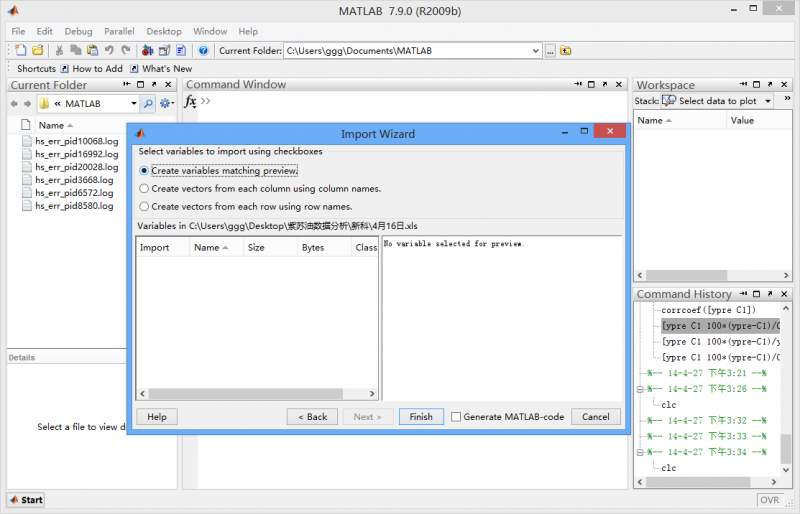Click the Next button in Import Wizard

(x=368, y=417)
